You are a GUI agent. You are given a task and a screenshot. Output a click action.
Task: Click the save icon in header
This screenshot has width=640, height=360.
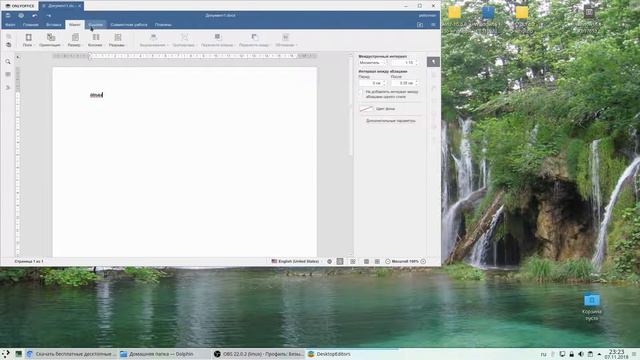tap(8, 16)
